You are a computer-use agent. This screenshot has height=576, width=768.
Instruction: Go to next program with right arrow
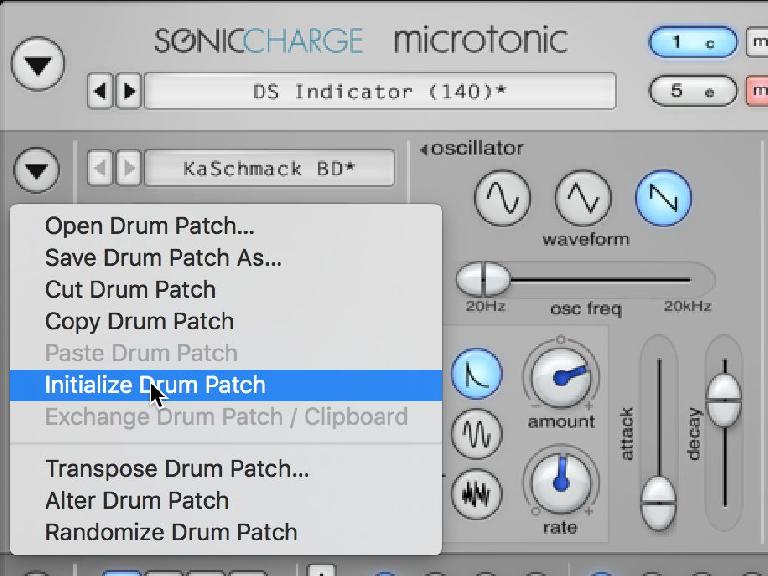coord(129,91)
